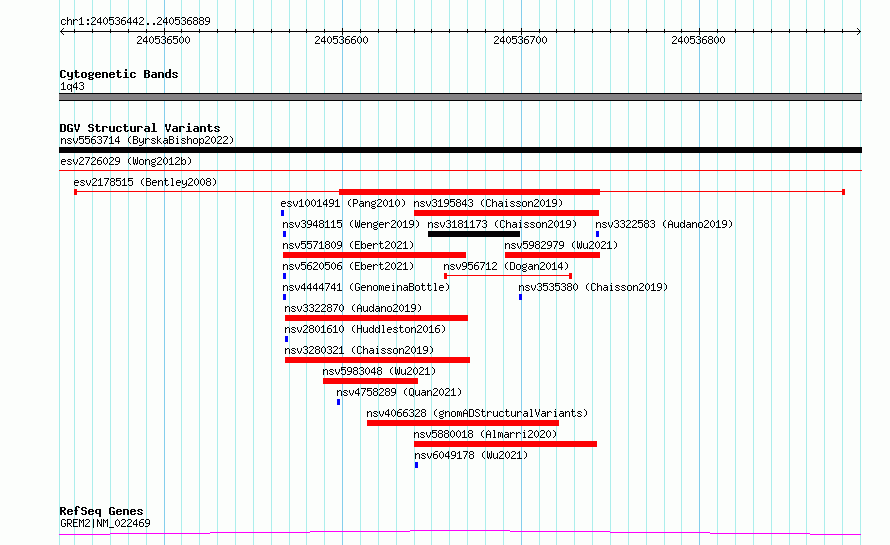Select the blue esv1001491 insertion marker
890x545 pixels.
(x=282, y=213)
